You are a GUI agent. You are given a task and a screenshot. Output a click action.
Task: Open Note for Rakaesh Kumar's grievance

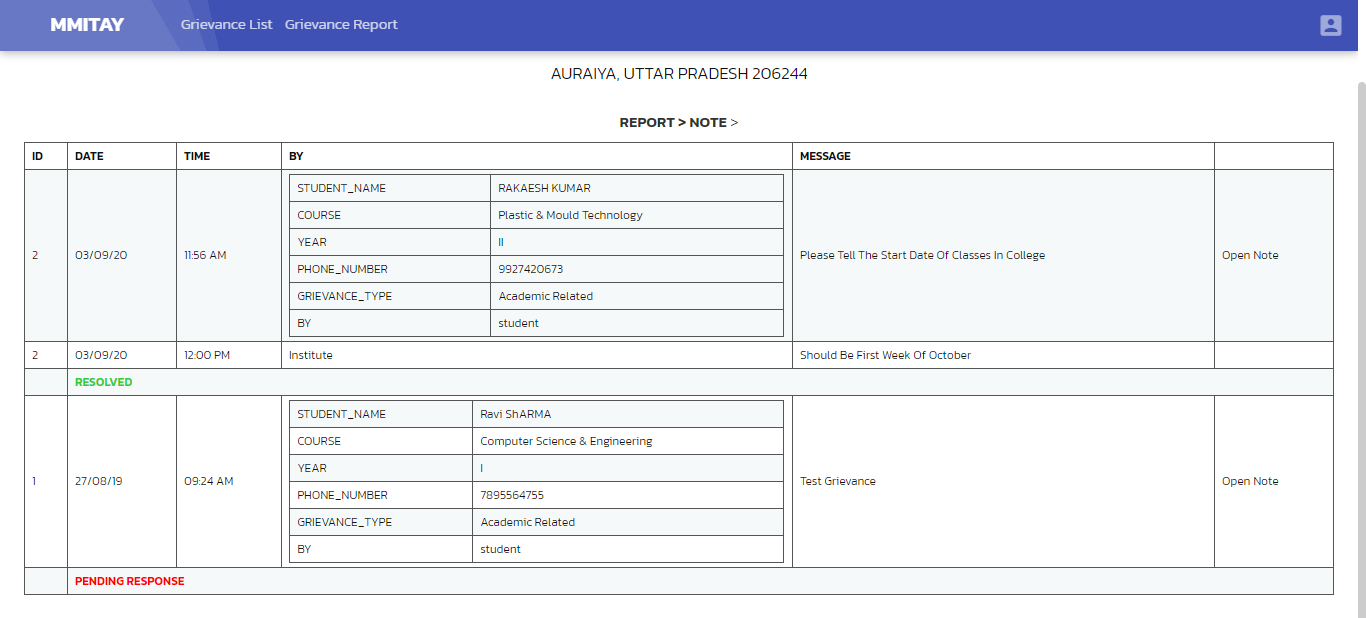tap(1250, 255)
